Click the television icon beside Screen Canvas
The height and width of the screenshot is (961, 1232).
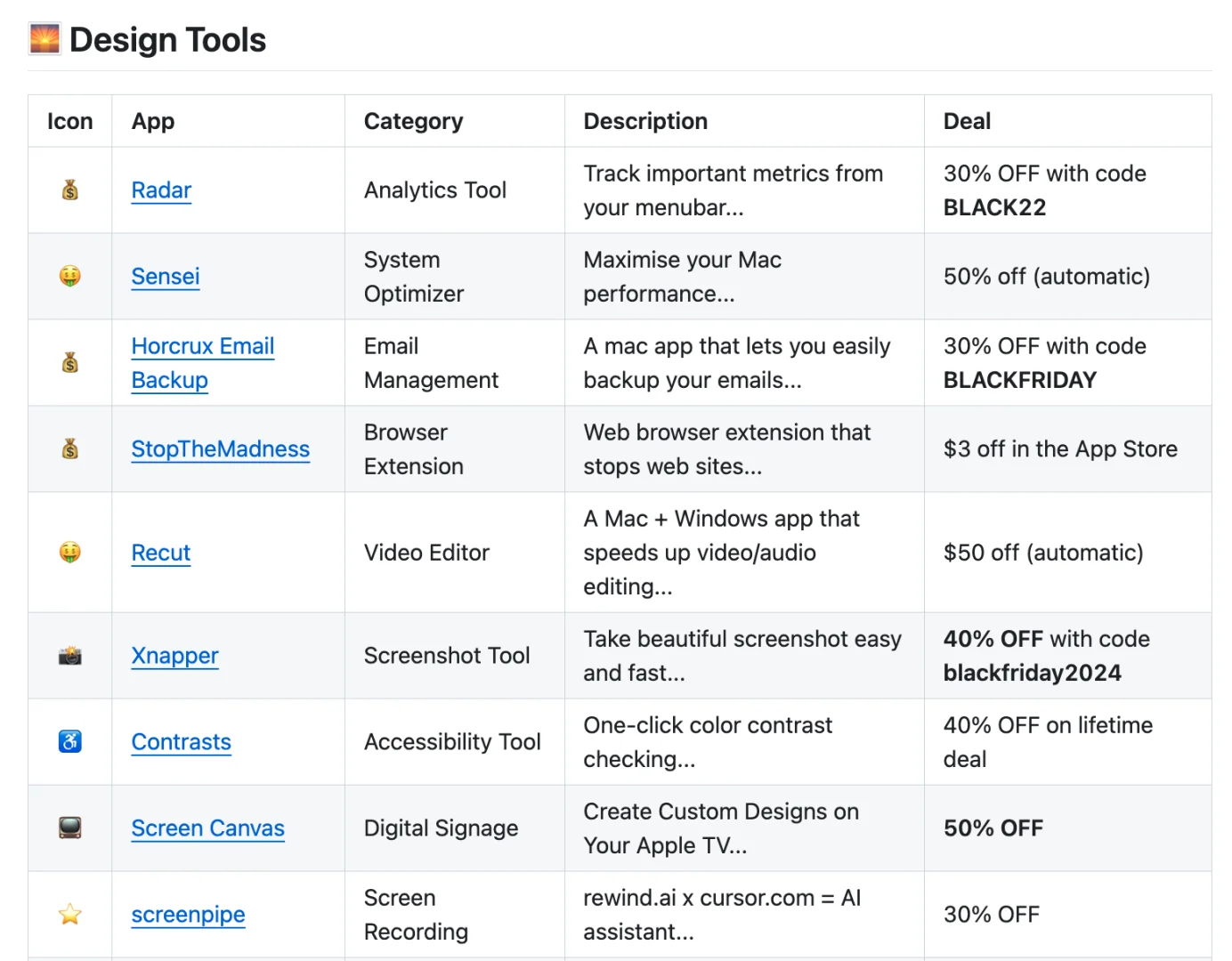click(x=70, y=828)
